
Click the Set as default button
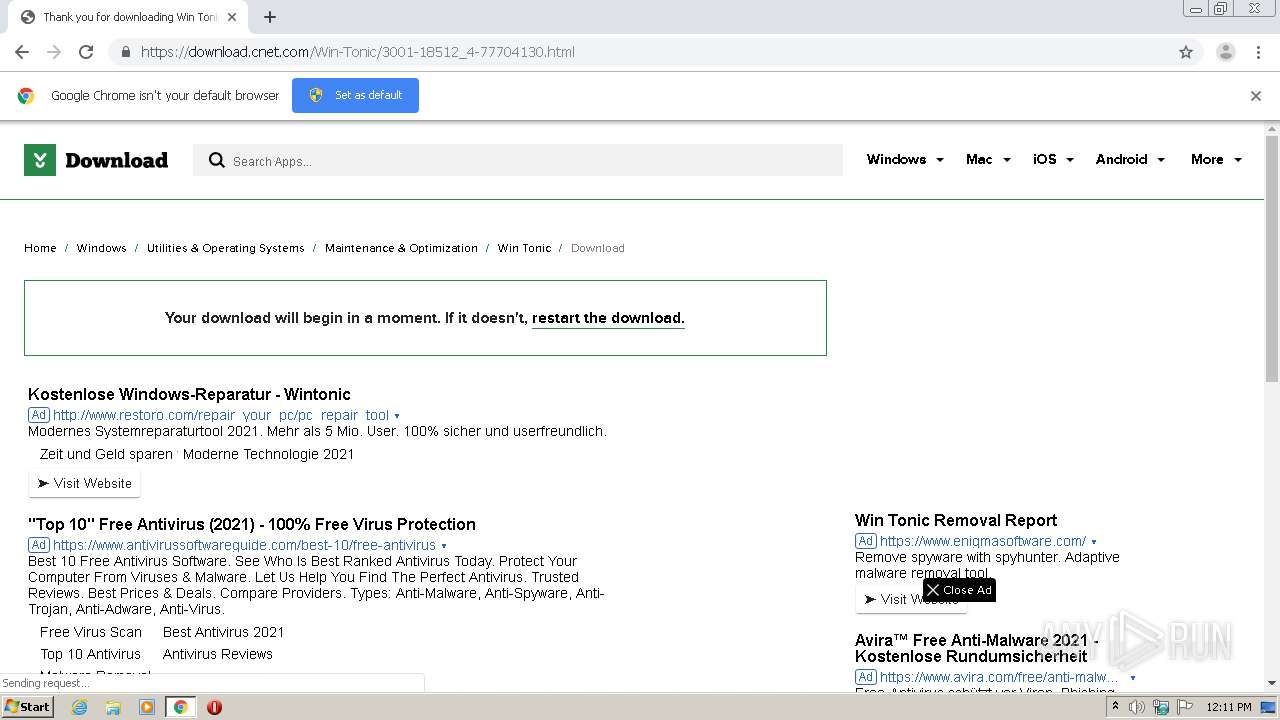pyautogui.click(x=355, y=95)
